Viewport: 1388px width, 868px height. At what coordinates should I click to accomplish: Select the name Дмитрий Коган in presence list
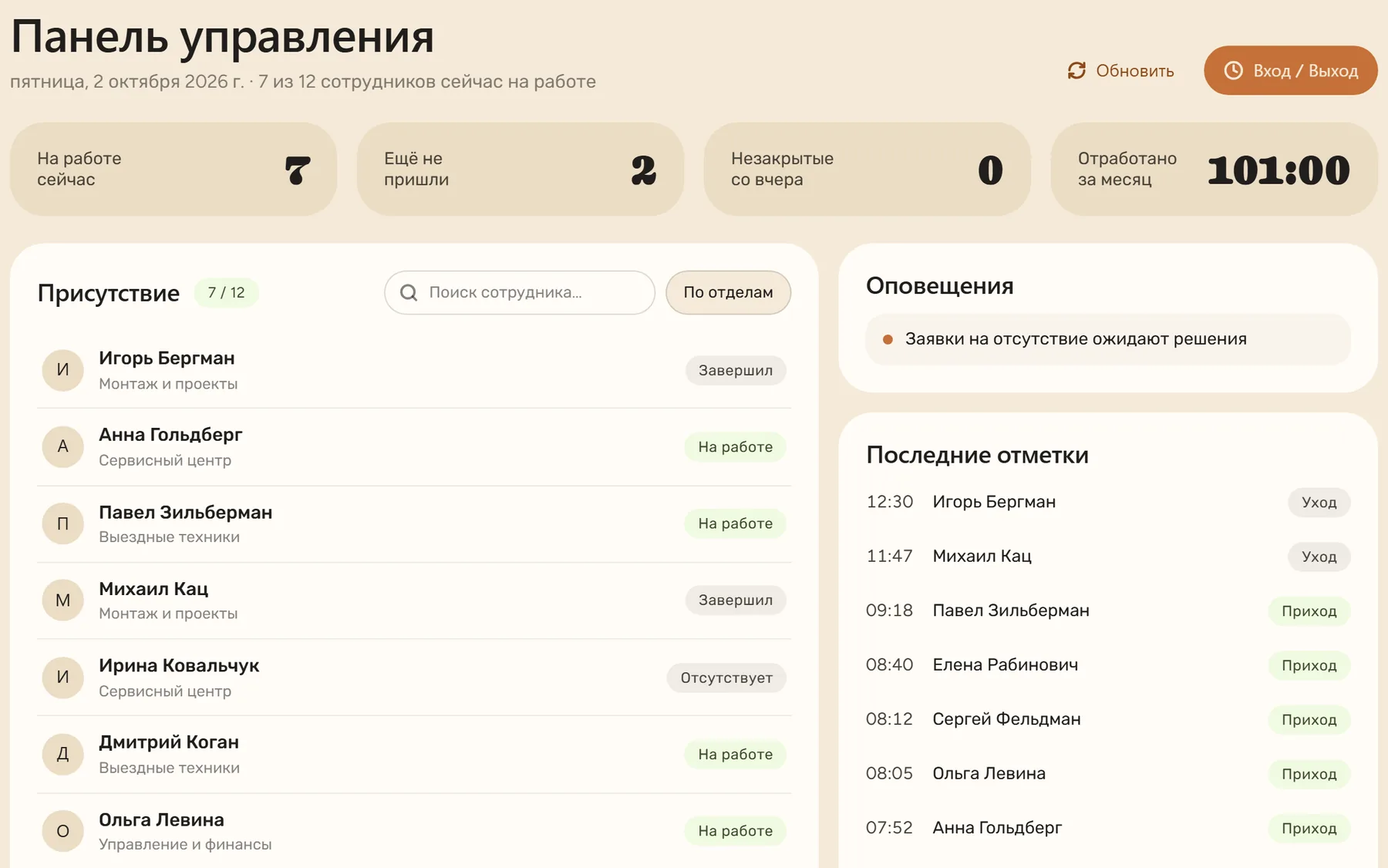pyautogui.click(x=169, y=742)
